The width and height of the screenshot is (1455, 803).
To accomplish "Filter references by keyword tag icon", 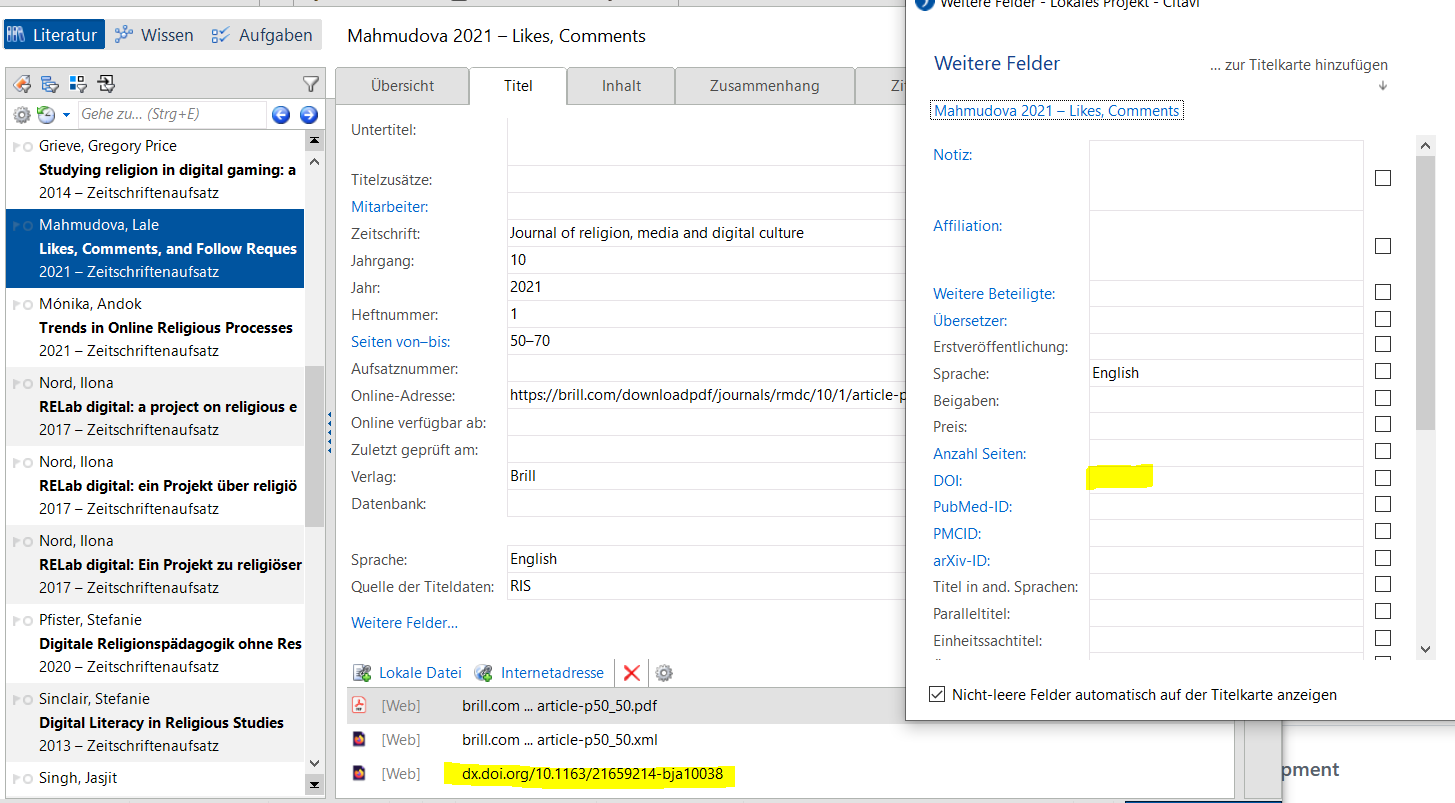I will pyautogui.click(x=21, y=84).
